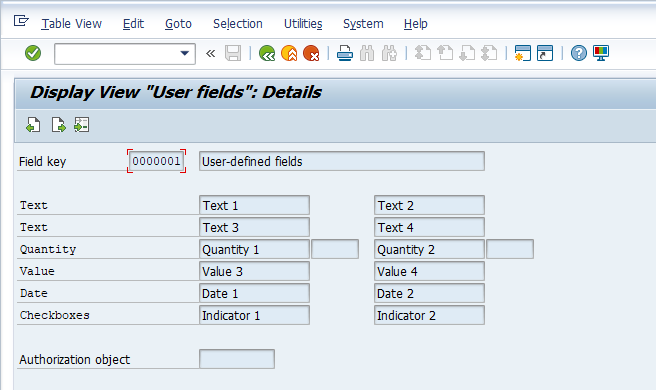Click Find Next binoculars-plus icon

click(389, 53)
